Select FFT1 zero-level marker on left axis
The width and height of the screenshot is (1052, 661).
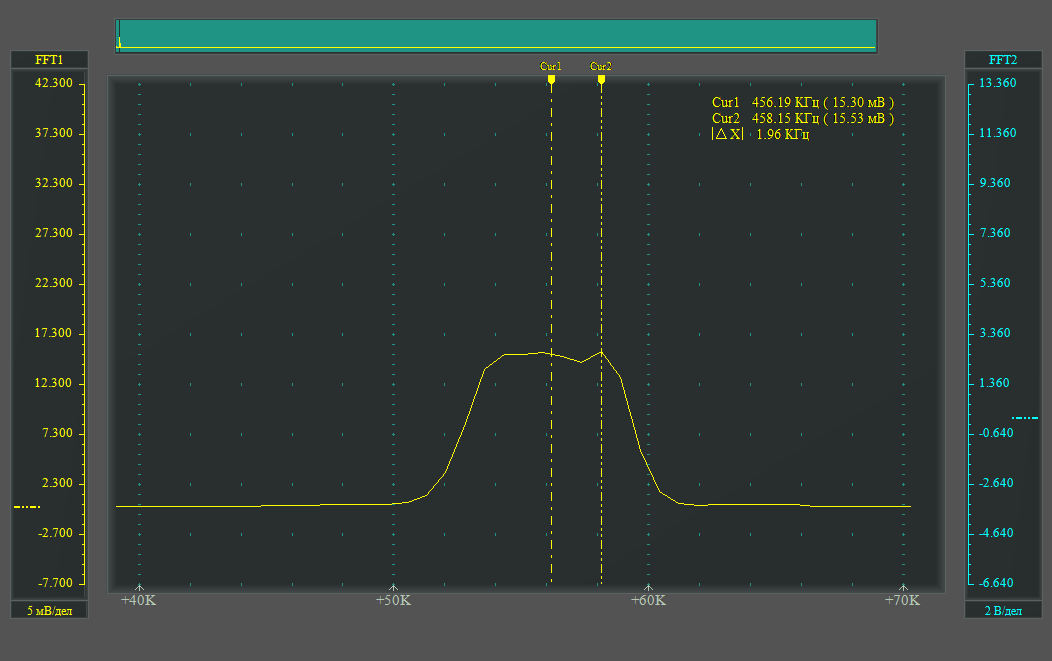[27, 507]
